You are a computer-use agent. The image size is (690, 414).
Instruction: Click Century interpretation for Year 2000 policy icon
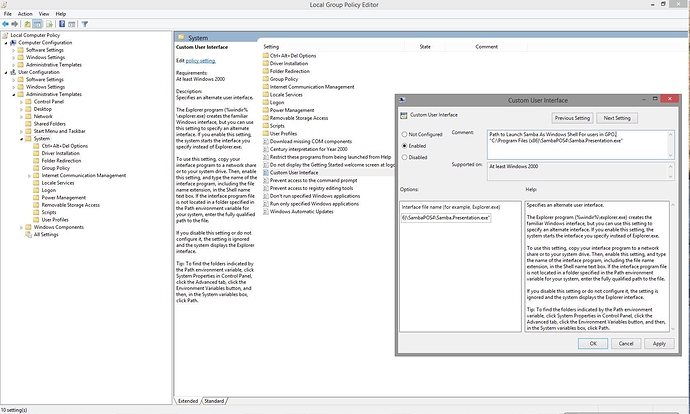266,149
